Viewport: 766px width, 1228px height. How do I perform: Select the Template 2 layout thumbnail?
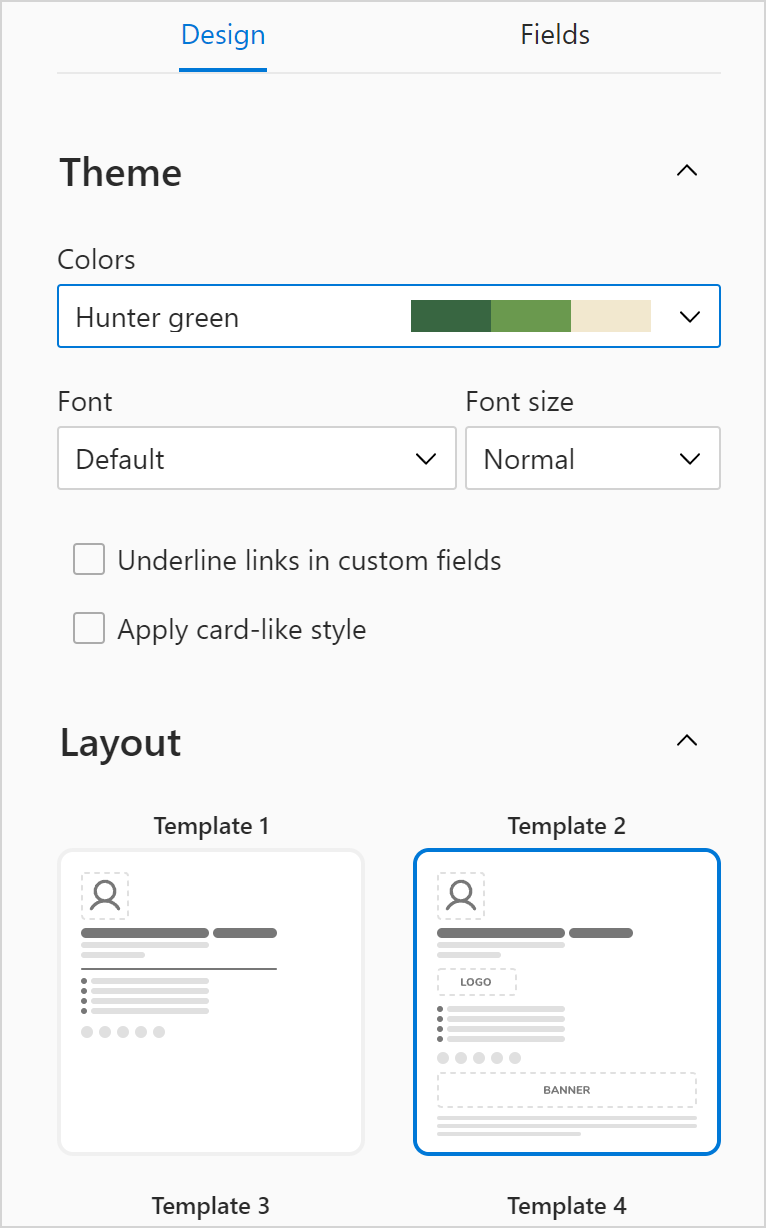click(567, 1002)
